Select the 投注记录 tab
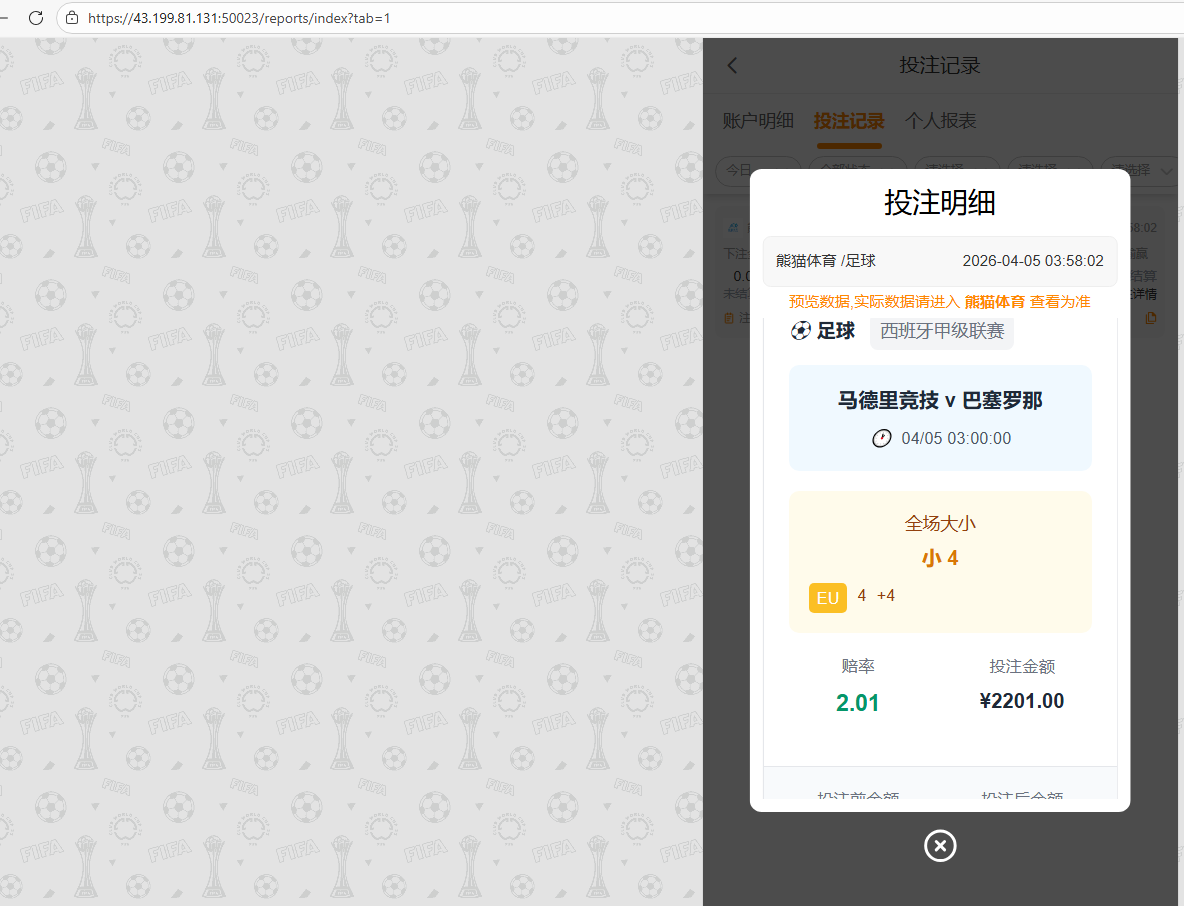 coord(849,121)
